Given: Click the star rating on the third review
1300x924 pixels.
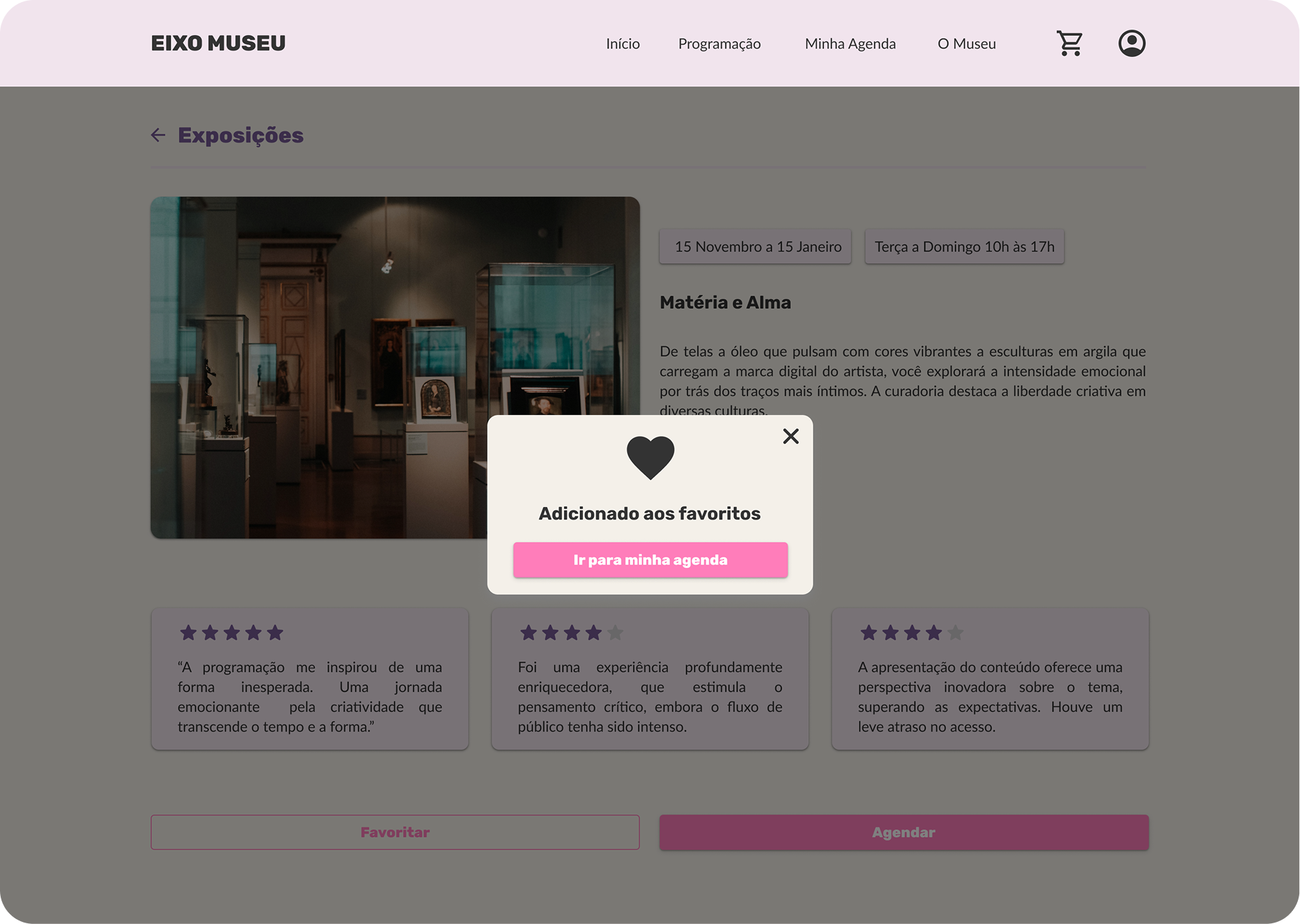Looking at the screenshot, I should [x=912, y=633].
